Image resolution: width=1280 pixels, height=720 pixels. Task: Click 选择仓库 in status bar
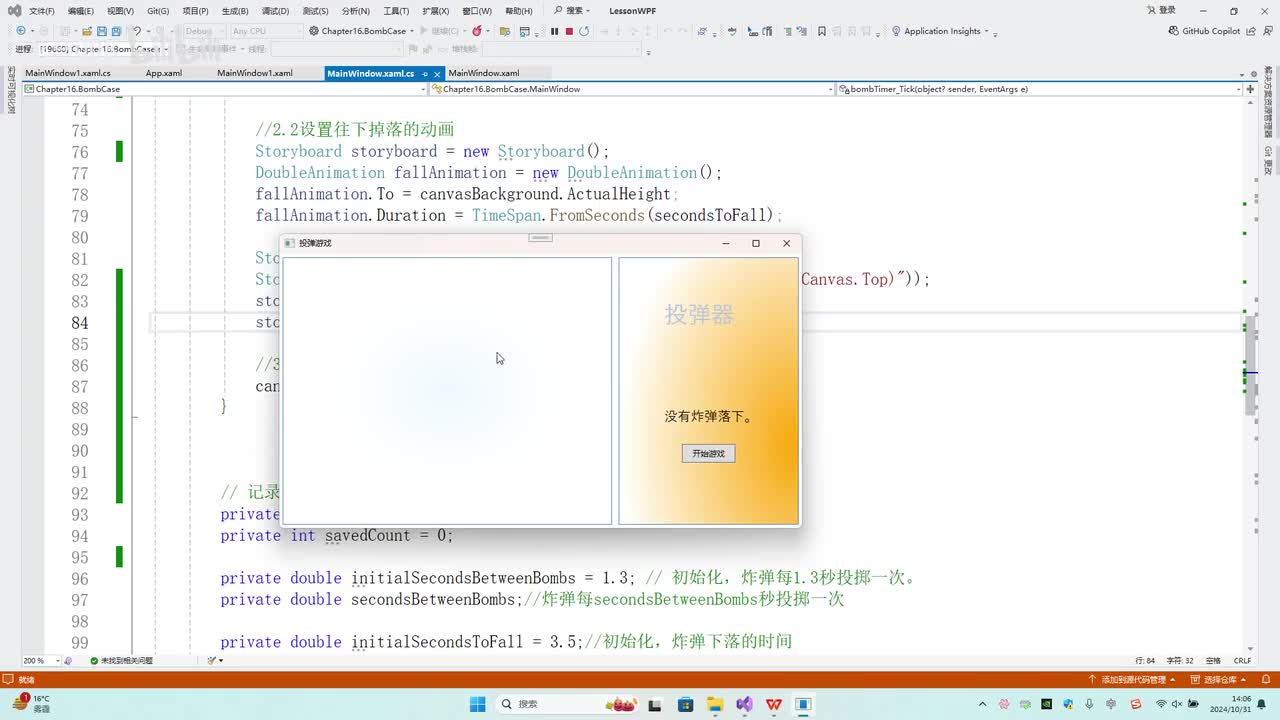coord(1220,679)
